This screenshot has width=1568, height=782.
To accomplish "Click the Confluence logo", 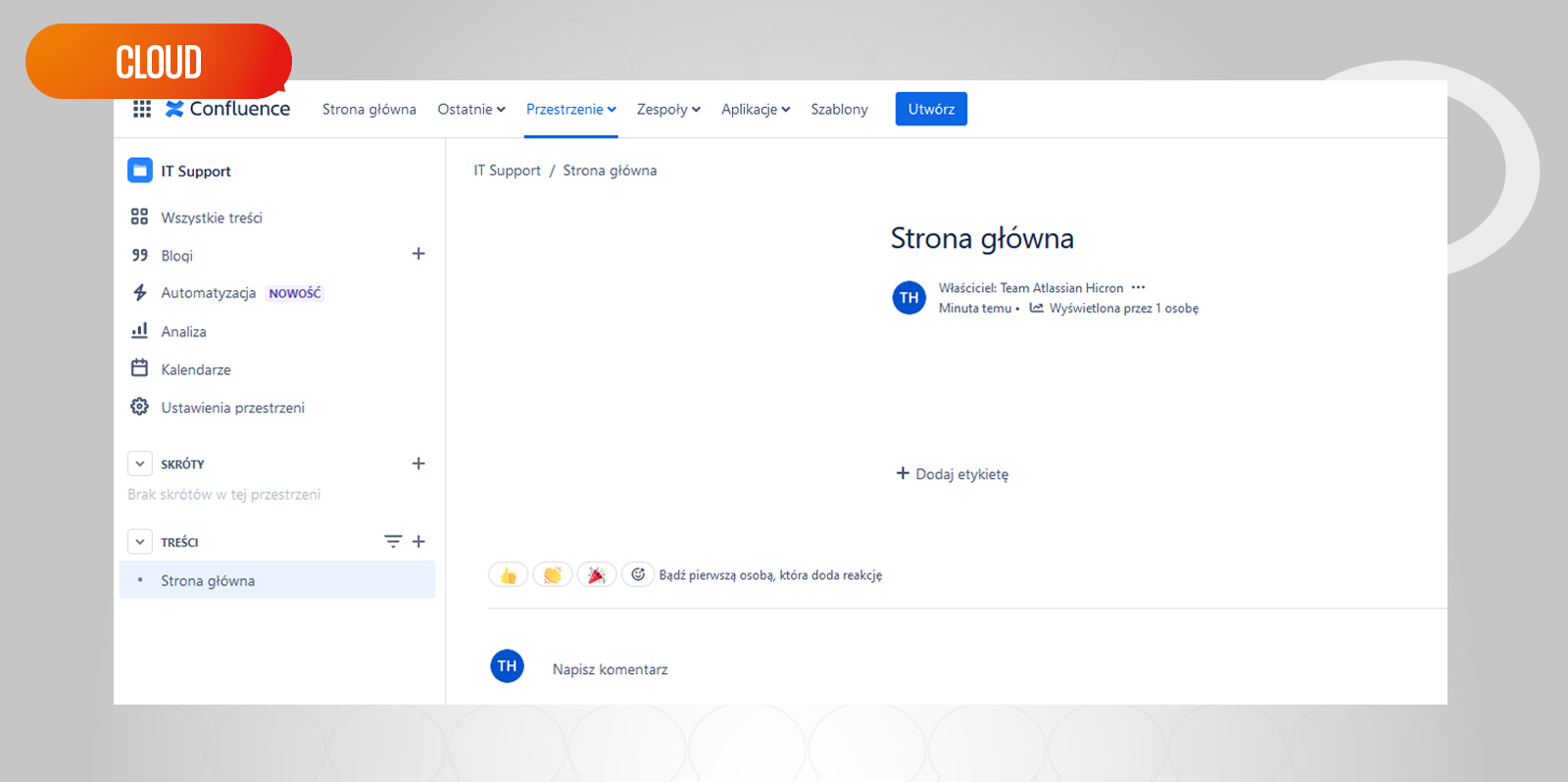I will [x=227, y=109].
